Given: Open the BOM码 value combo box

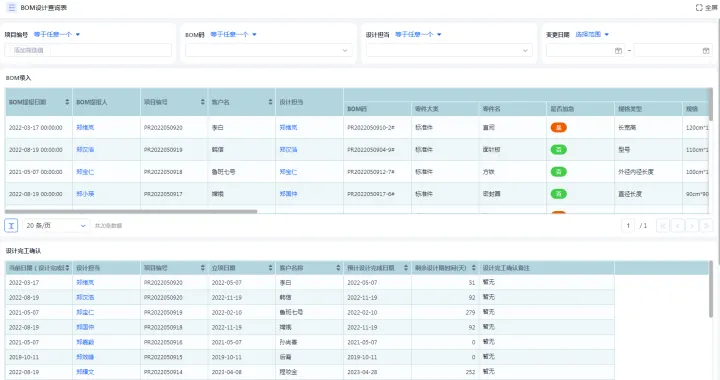Looking at the screenshot, I should tap(269, 50).
